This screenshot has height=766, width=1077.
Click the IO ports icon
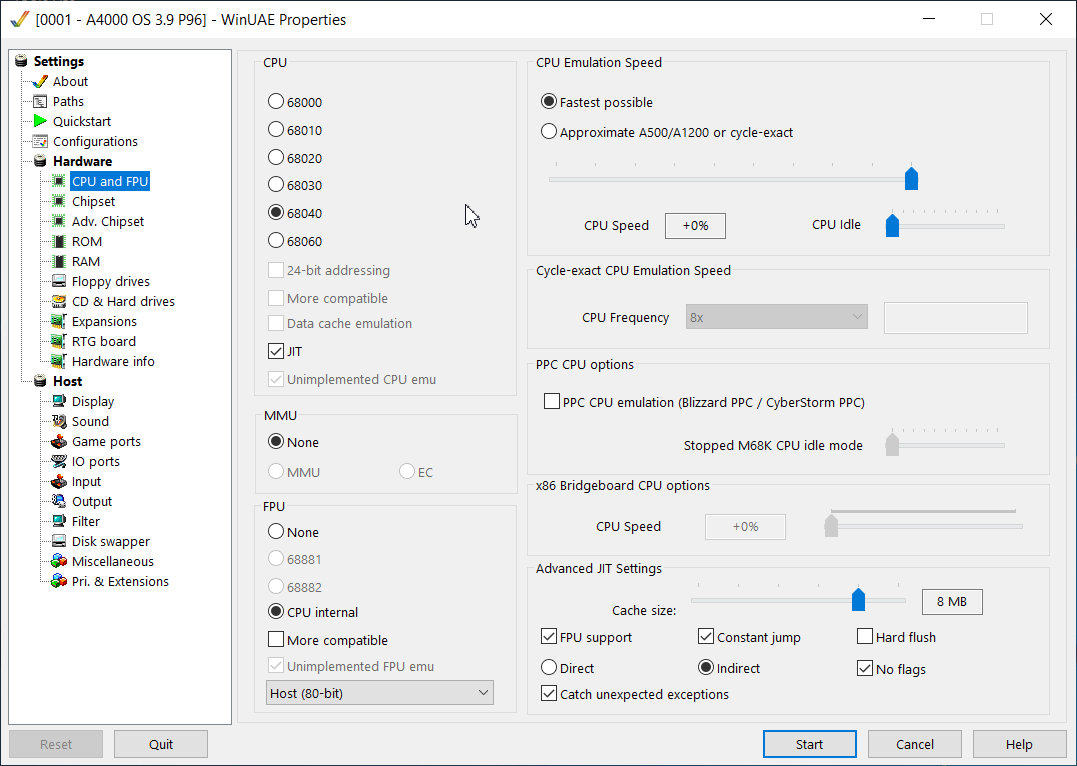click(x=59, y=461)
